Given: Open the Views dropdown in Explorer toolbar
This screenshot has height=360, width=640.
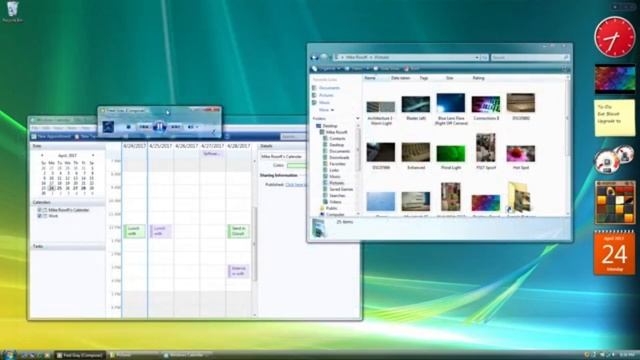Looking at the screenshot, I should (x=358, y=69).
